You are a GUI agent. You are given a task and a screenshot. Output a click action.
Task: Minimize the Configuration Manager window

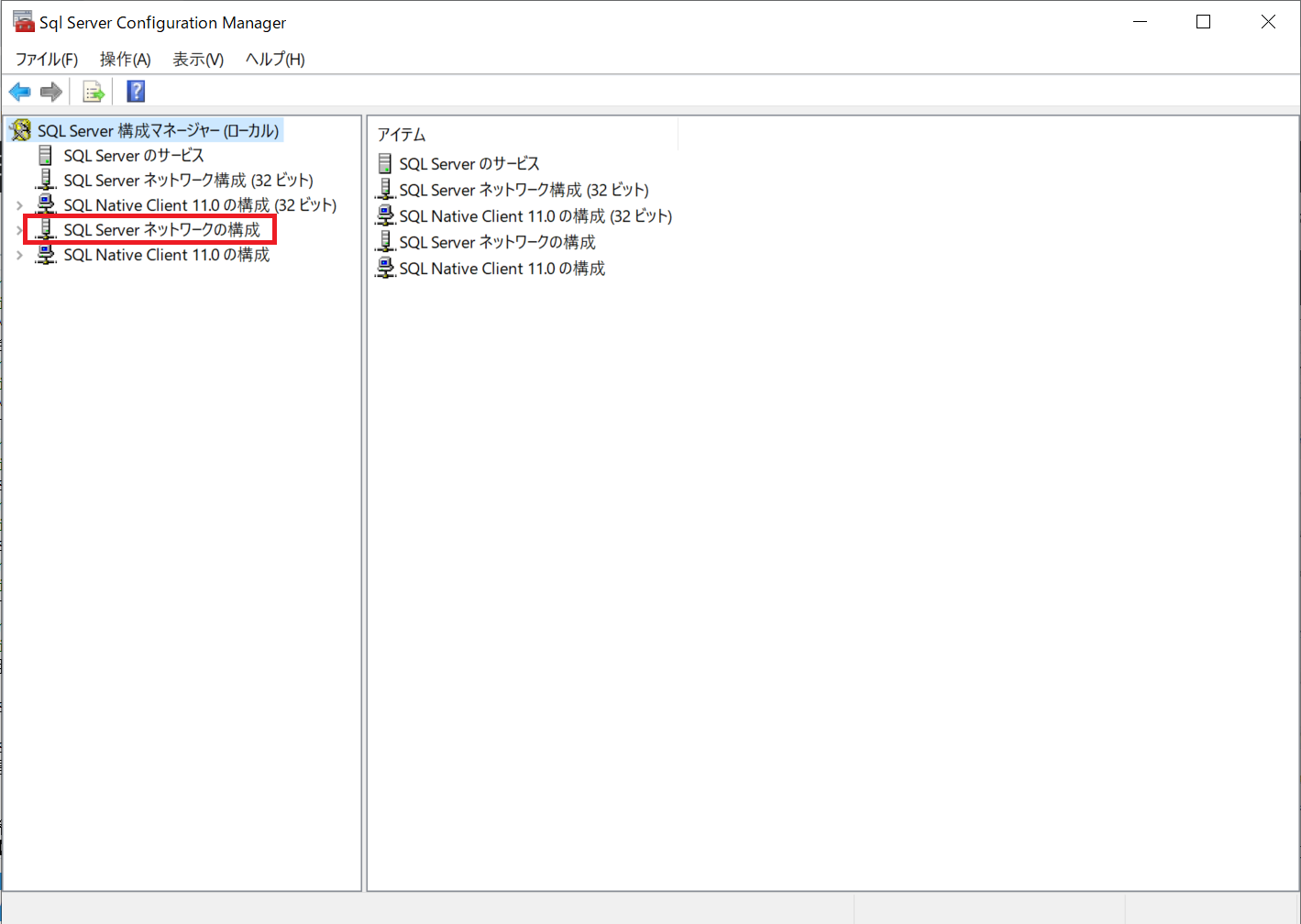(x=1141, y=21)
